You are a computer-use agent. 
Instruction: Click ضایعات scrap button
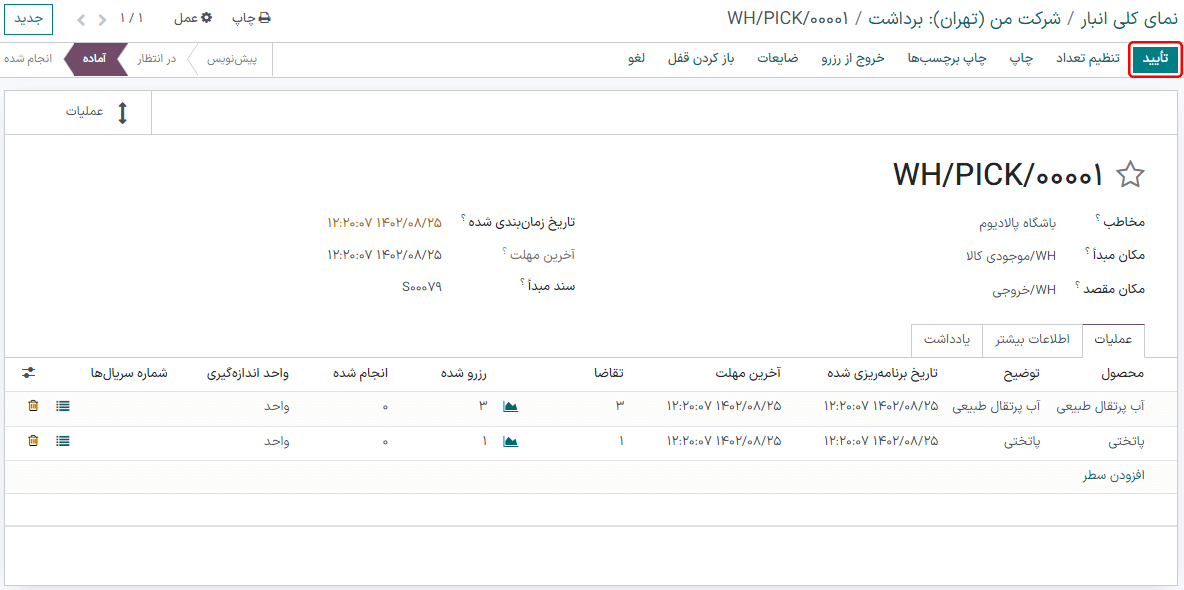[779, 60]
